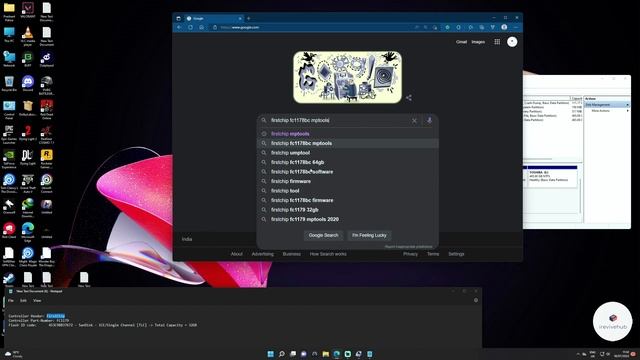Image resolution: width=640 pixels, height=360 pixels.
Task: Open Privacy footer link
Action: click(410, 254)
